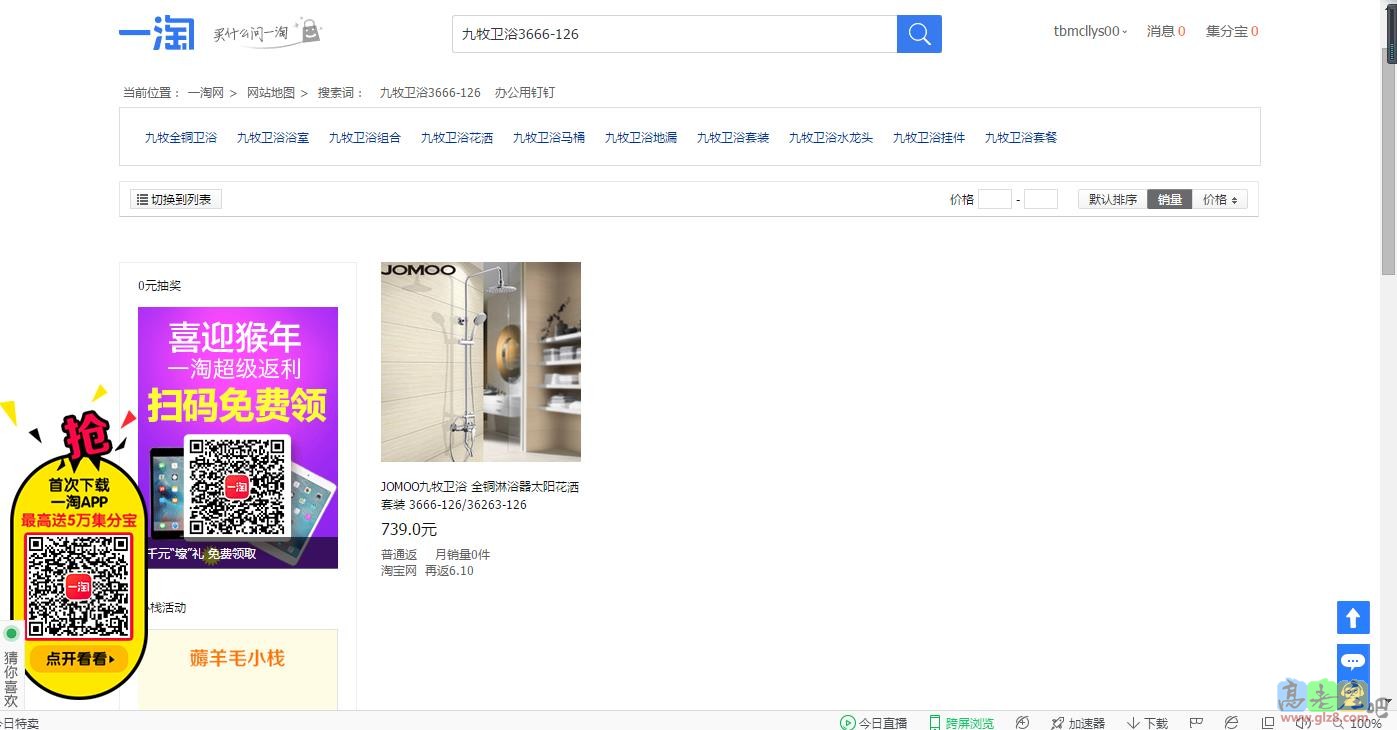1397x730 pixels.
Task: Open the IE compatibility icon in status bar
Action: 1230,722
